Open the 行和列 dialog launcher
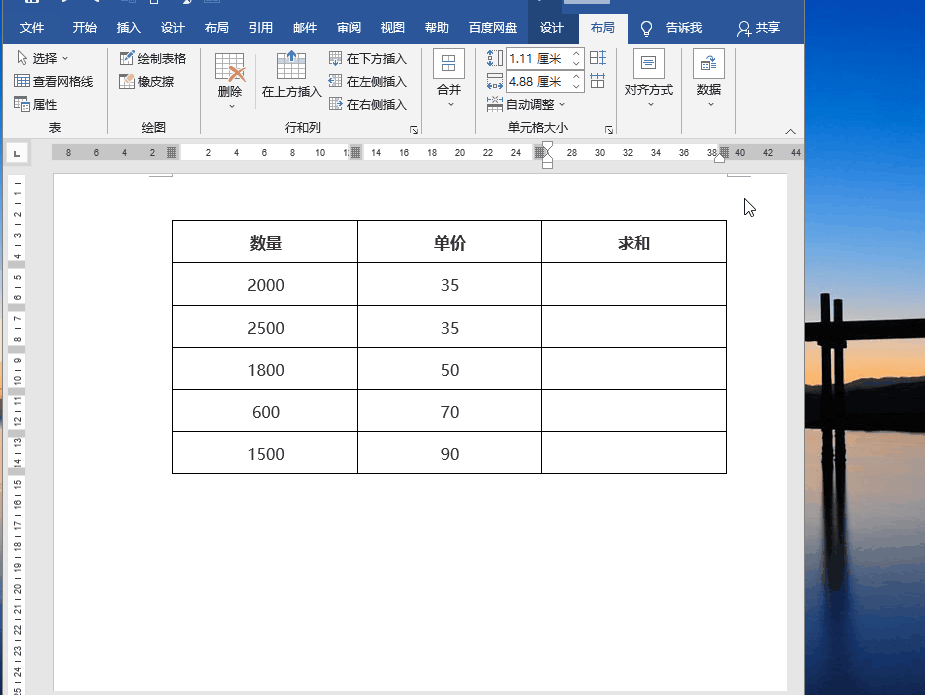This screenshot has height=695, width=925. 414,130
